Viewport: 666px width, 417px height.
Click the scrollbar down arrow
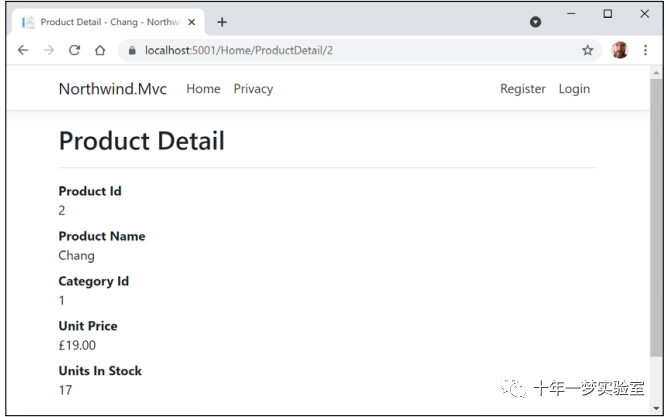[656, 409]
